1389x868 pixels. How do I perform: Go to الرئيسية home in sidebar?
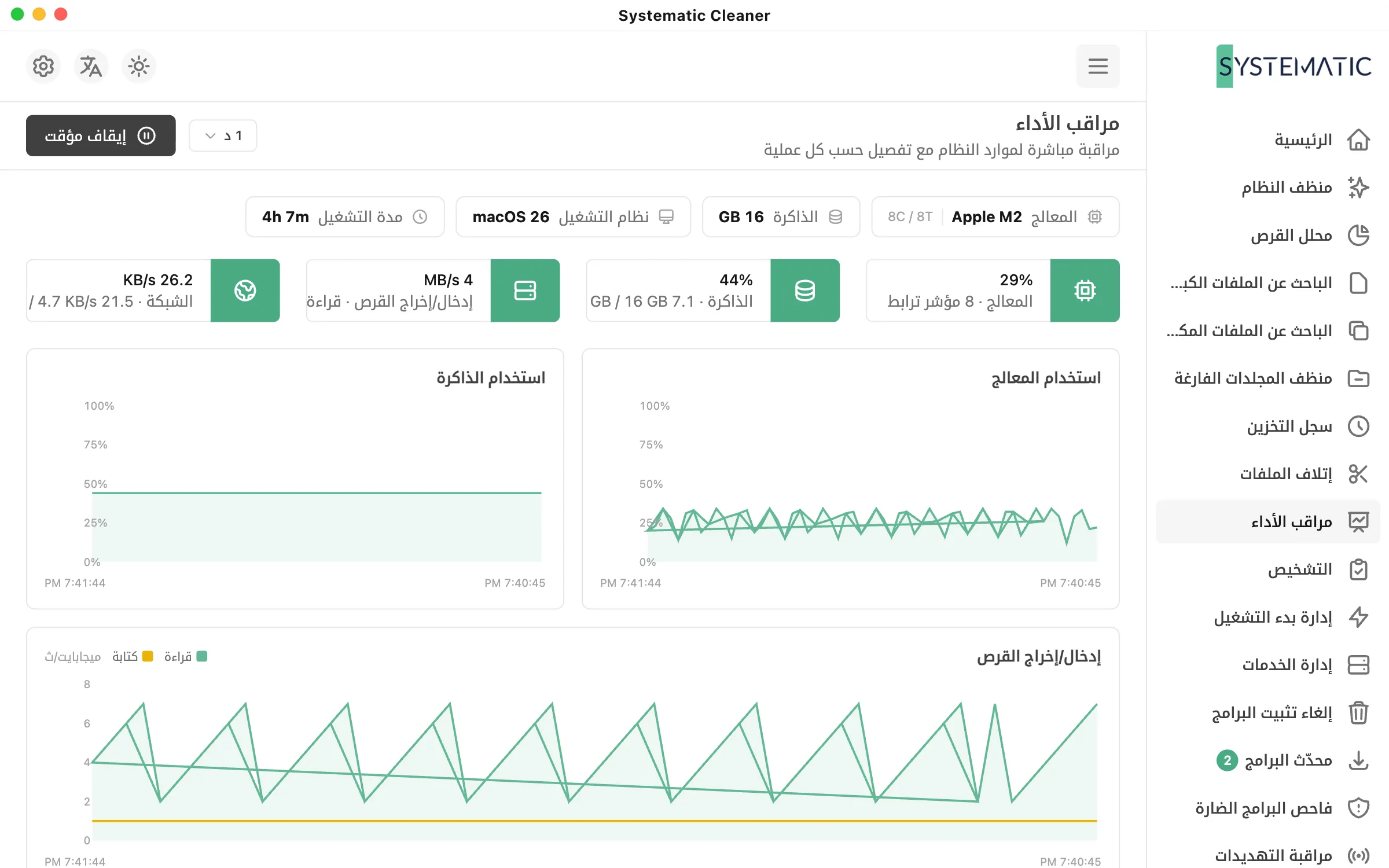pyautogui.click(x=1303, y=140)
